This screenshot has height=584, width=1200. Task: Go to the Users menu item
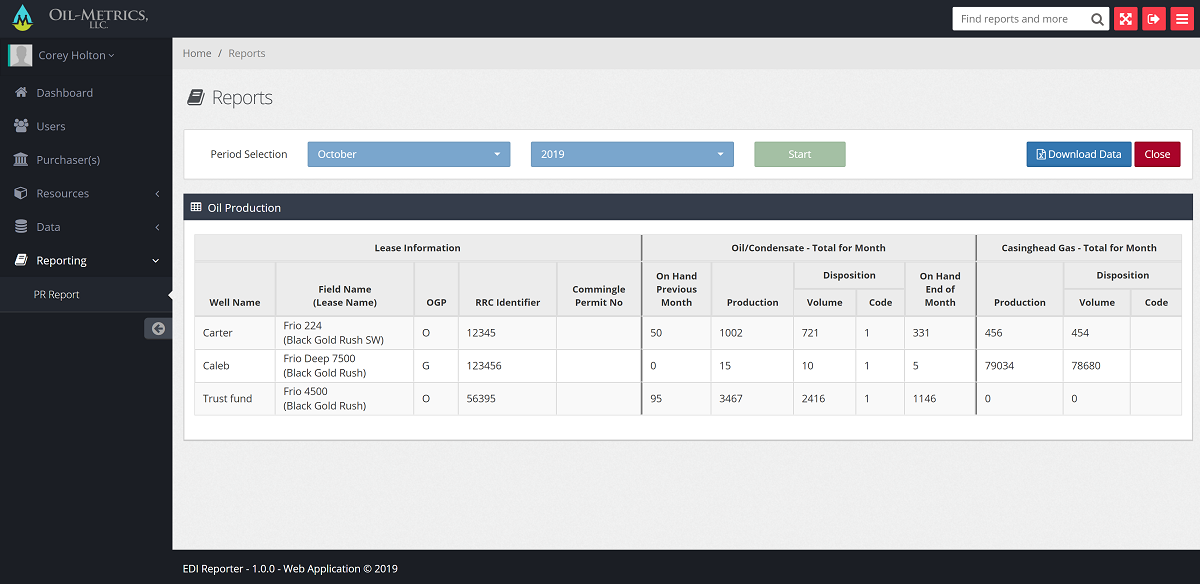pos(51,126)
